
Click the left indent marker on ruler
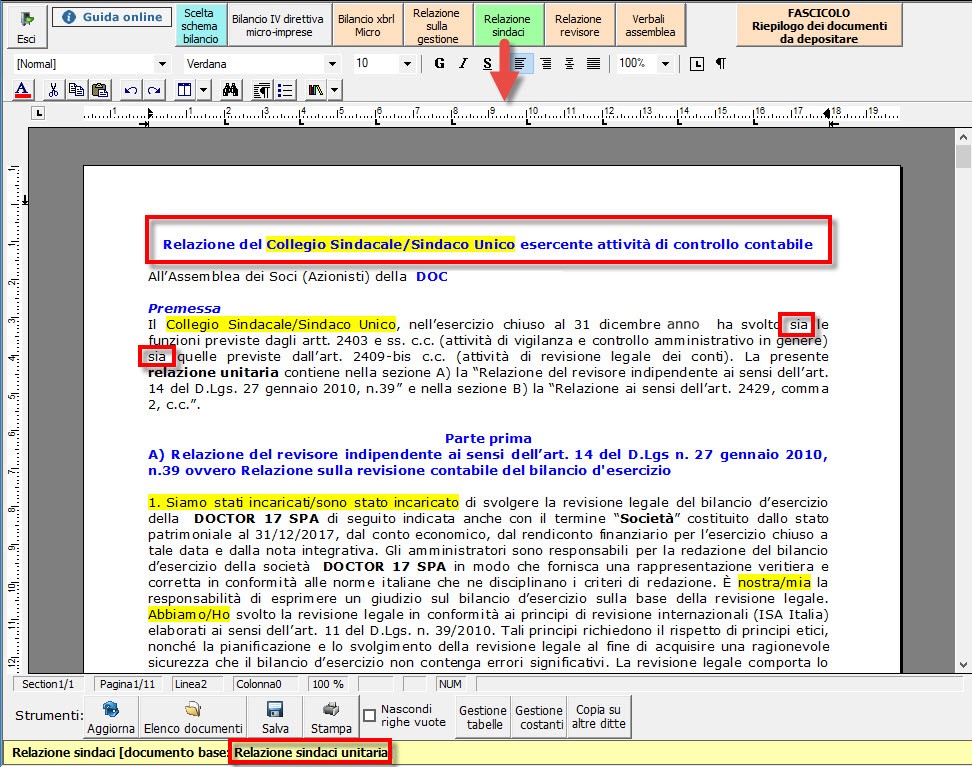pyautogui.click(x=149, y=113)
